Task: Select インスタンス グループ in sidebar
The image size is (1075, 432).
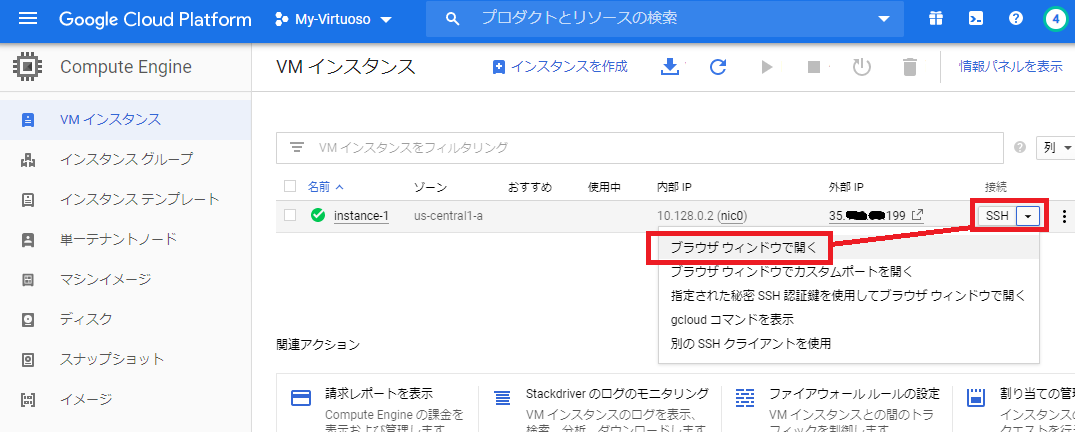Action: click(125, 160)
